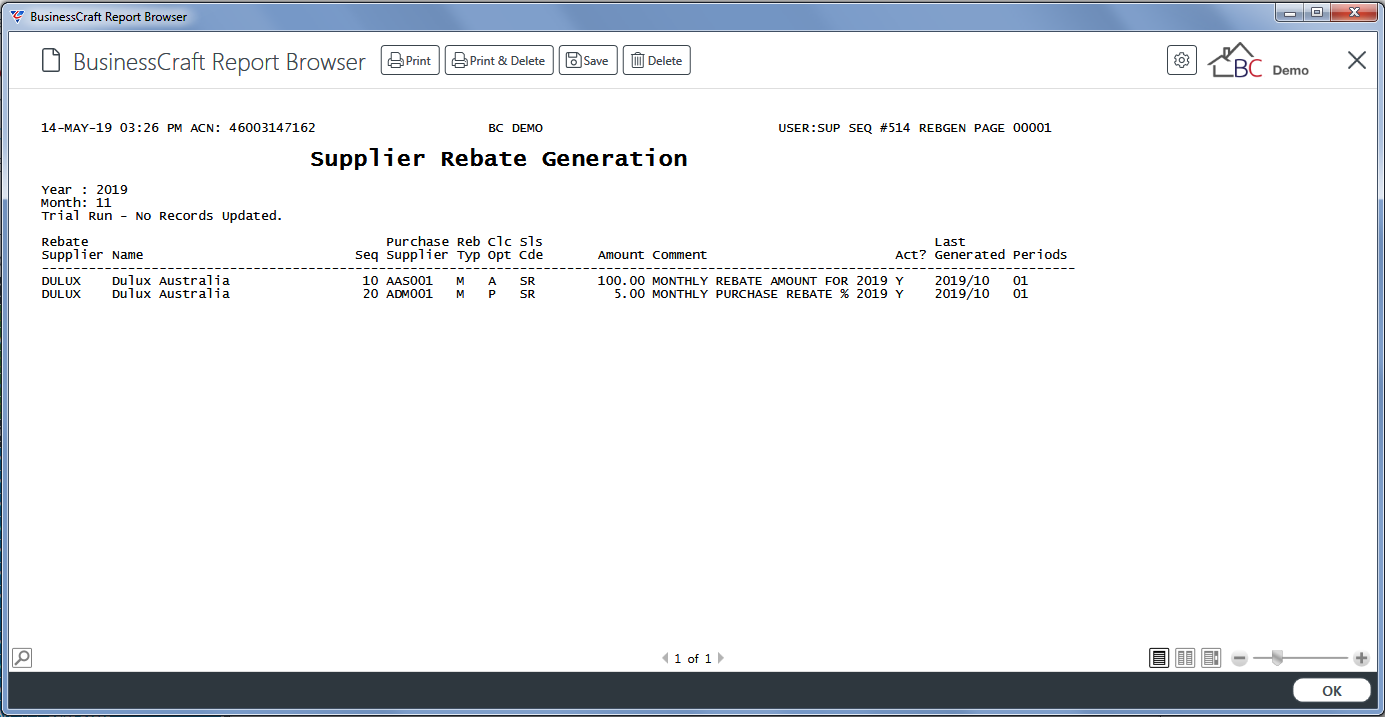Select comment "MONTHLY PURCHASE REBATE % 2019"
This screenshot has width=1385, height=717.
pyautogui.click(x=770, y=294)
